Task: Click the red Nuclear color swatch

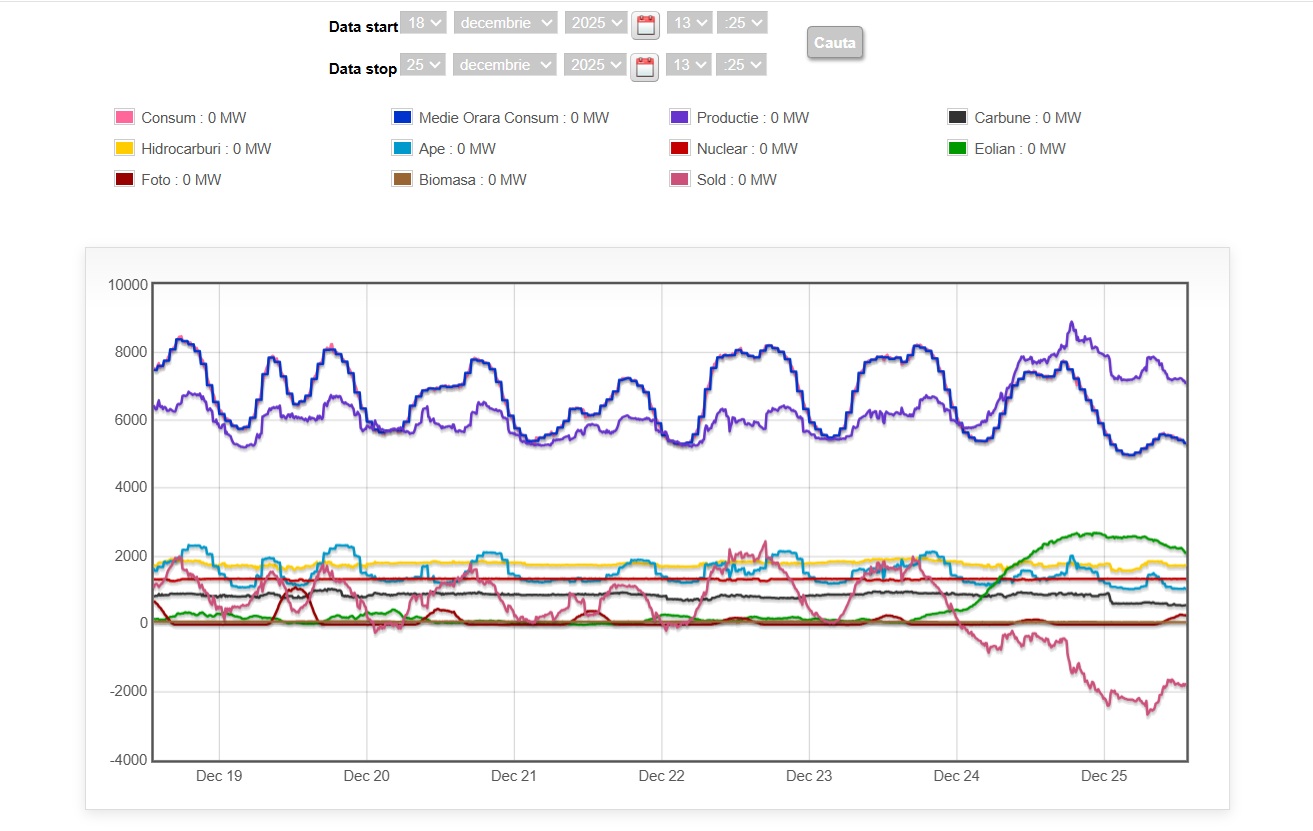Action: pyautogui.click(x=680, y=149)
